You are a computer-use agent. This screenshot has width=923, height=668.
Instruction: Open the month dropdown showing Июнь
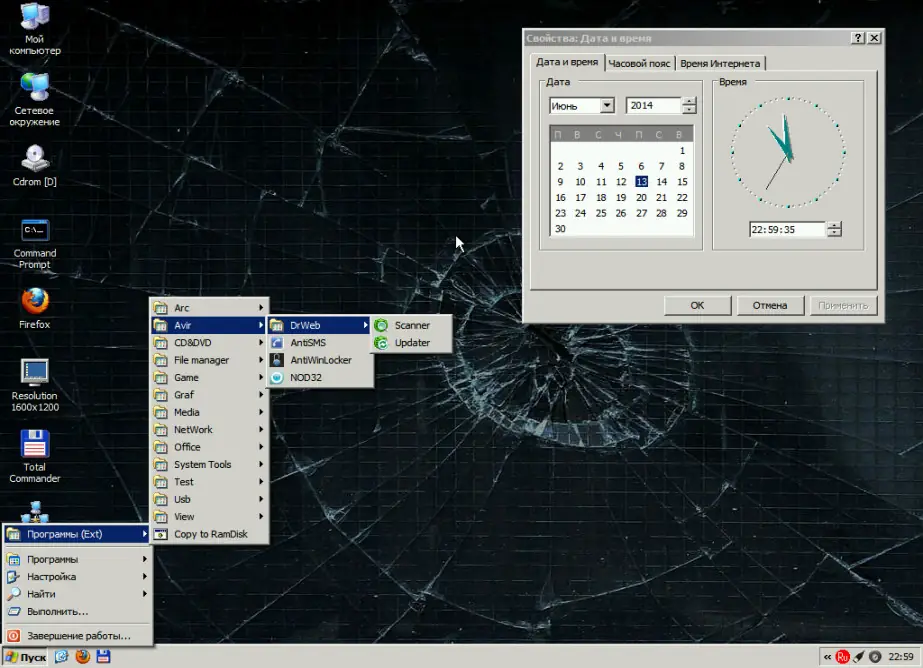point(607,105)
